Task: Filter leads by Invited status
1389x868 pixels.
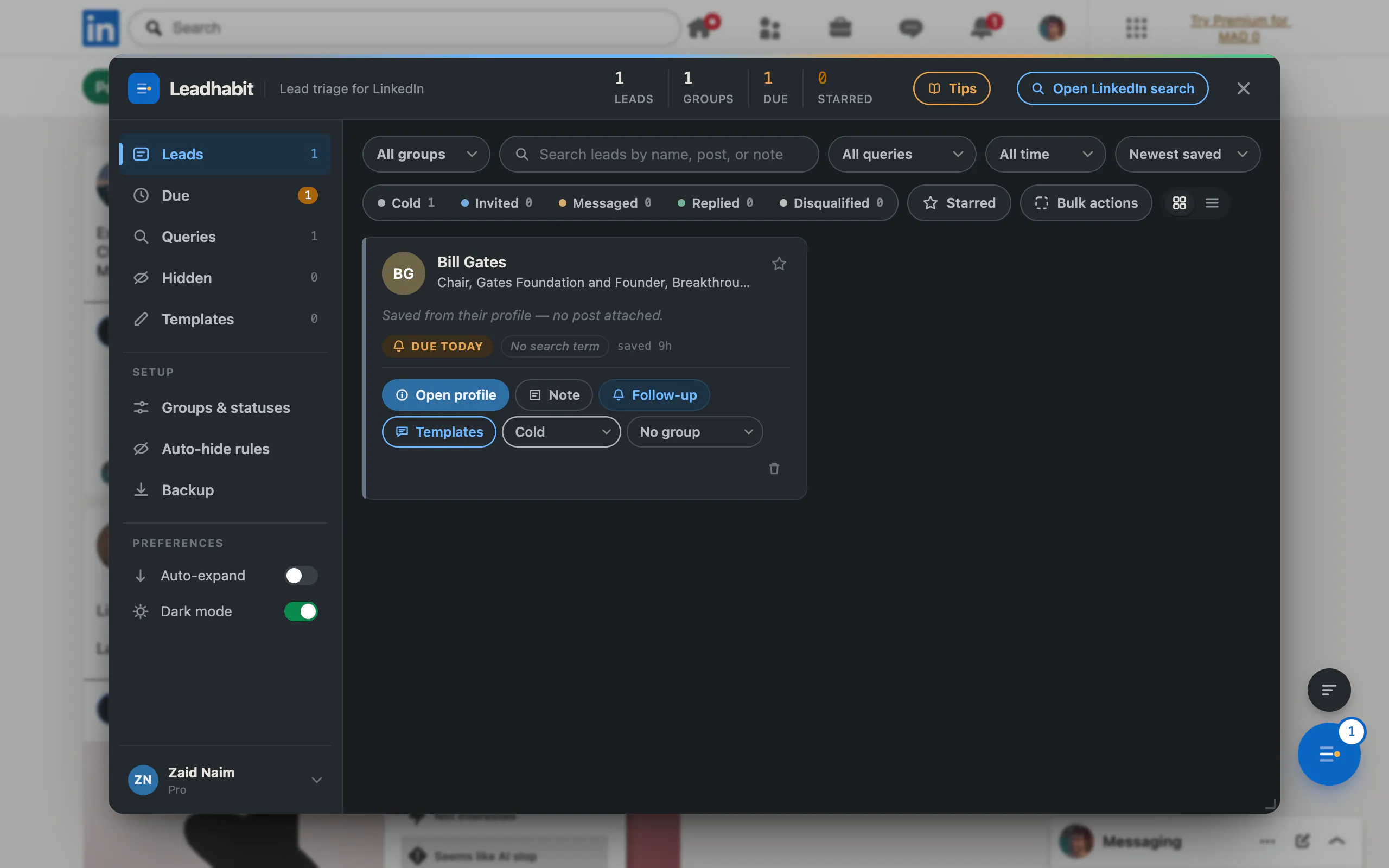Action: coord(496,203)
